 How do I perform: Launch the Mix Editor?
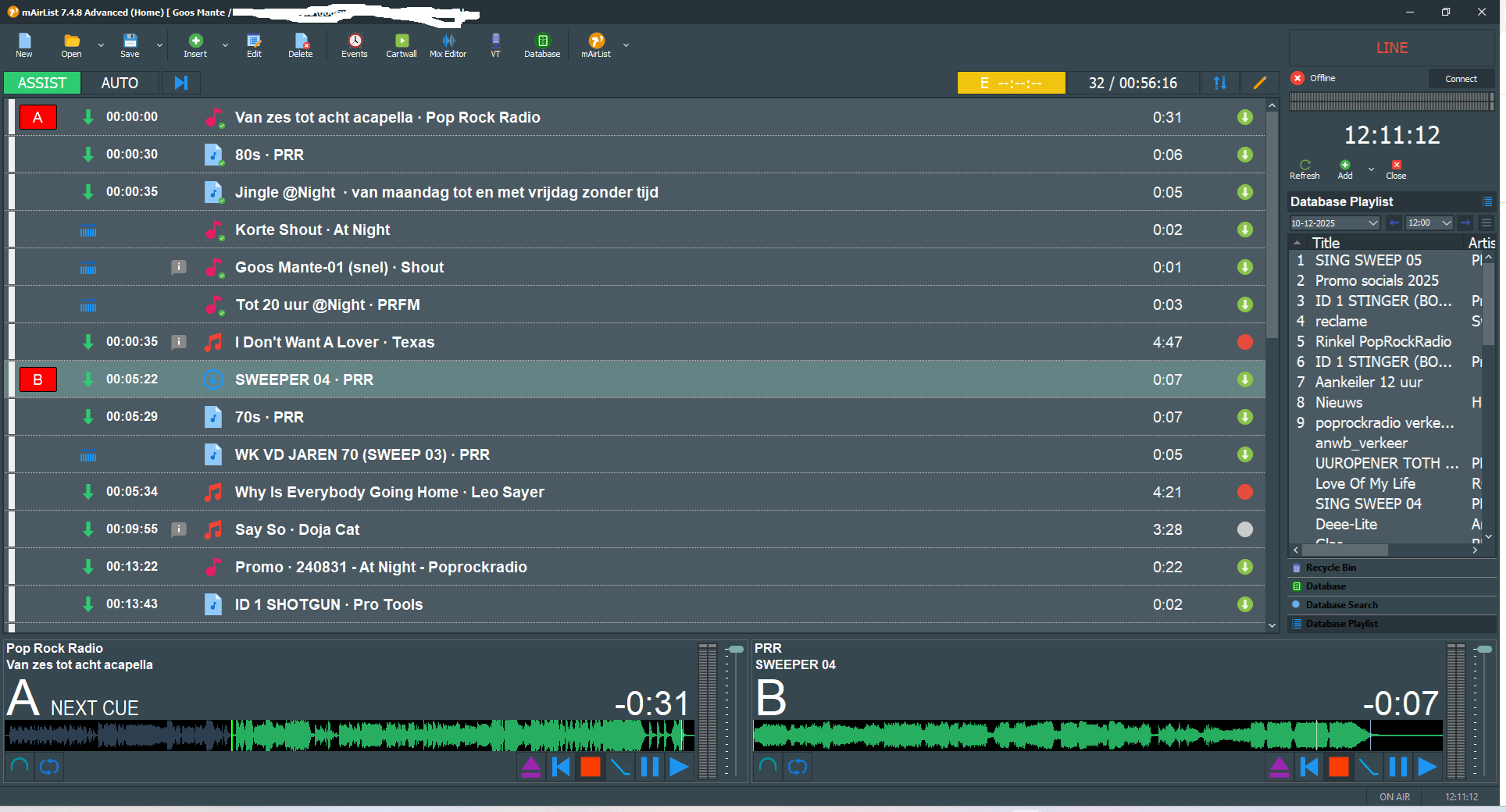(448, 45)
